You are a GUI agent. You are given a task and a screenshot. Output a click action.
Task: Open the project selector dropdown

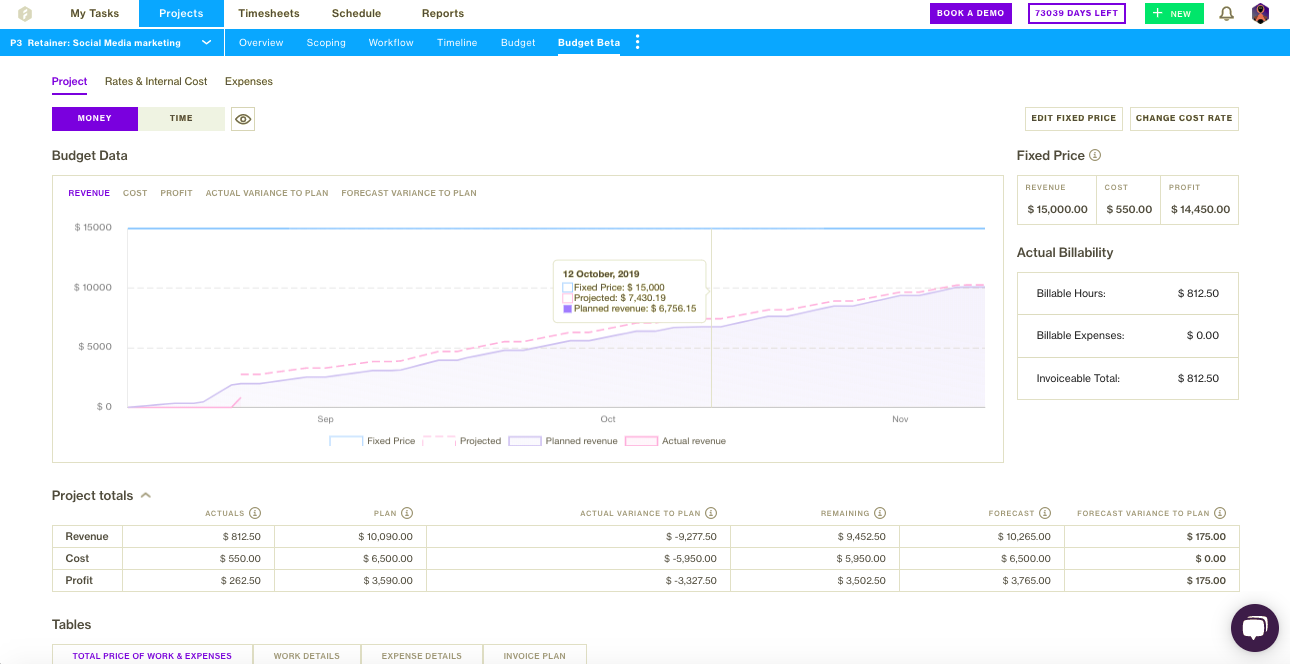(x=112, y=43)
